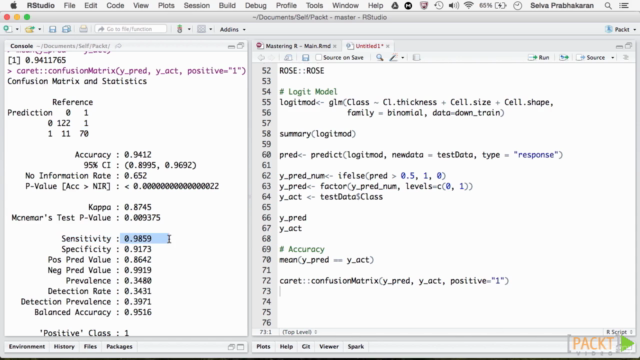Viewport: 640px width, 360px height.
Task: Open the Addins dropdown
Action: click(233, 29)
